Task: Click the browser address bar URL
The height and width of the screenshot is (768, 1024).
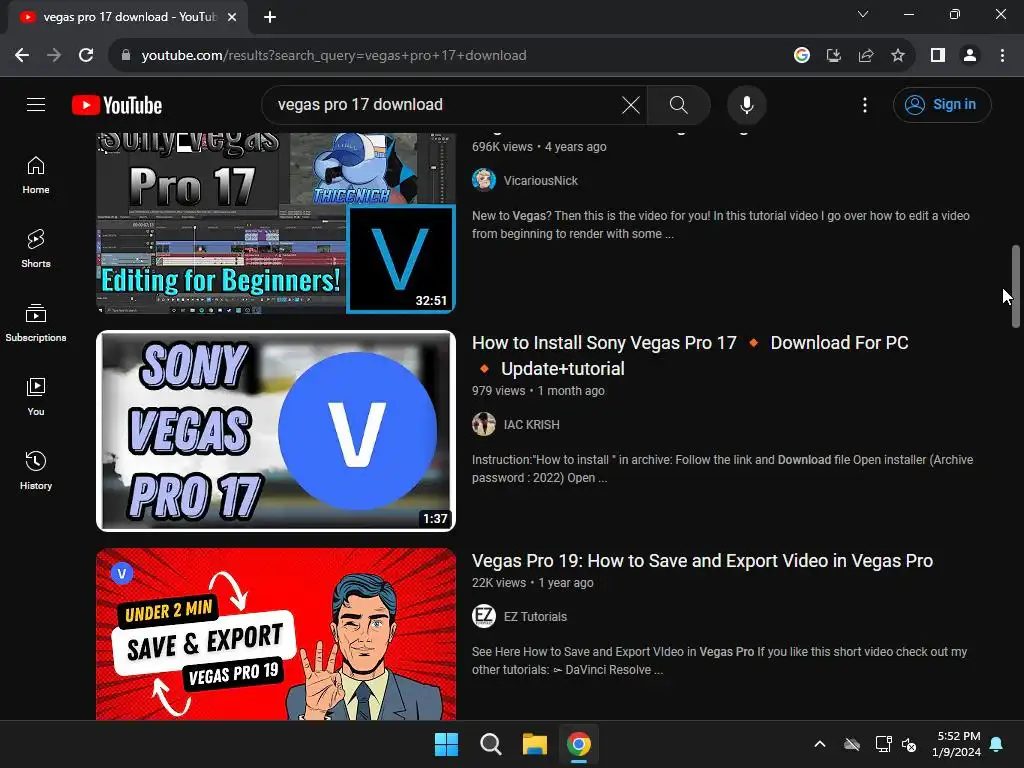Action: [x=334, y=55]
